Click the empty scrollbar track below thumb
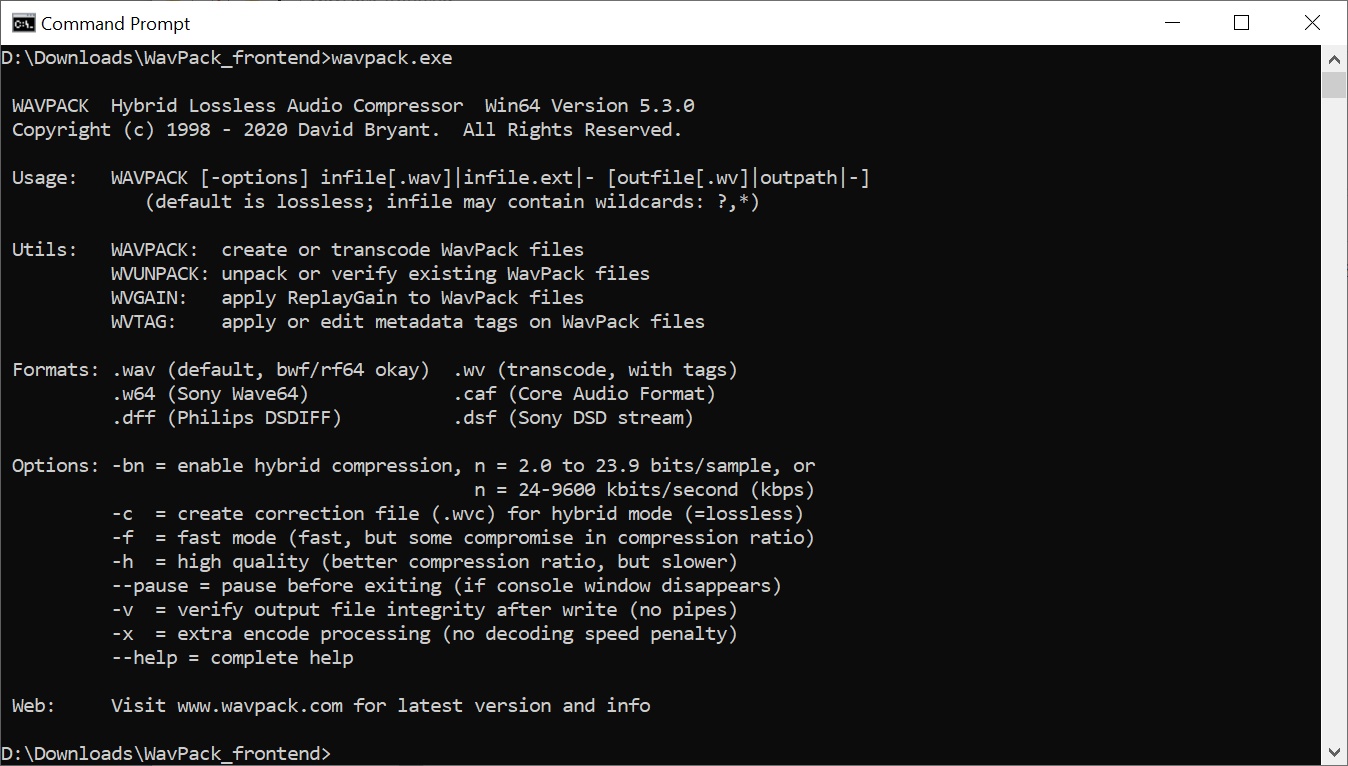This screenshot has height=766, width=1348. (1334, 420)
